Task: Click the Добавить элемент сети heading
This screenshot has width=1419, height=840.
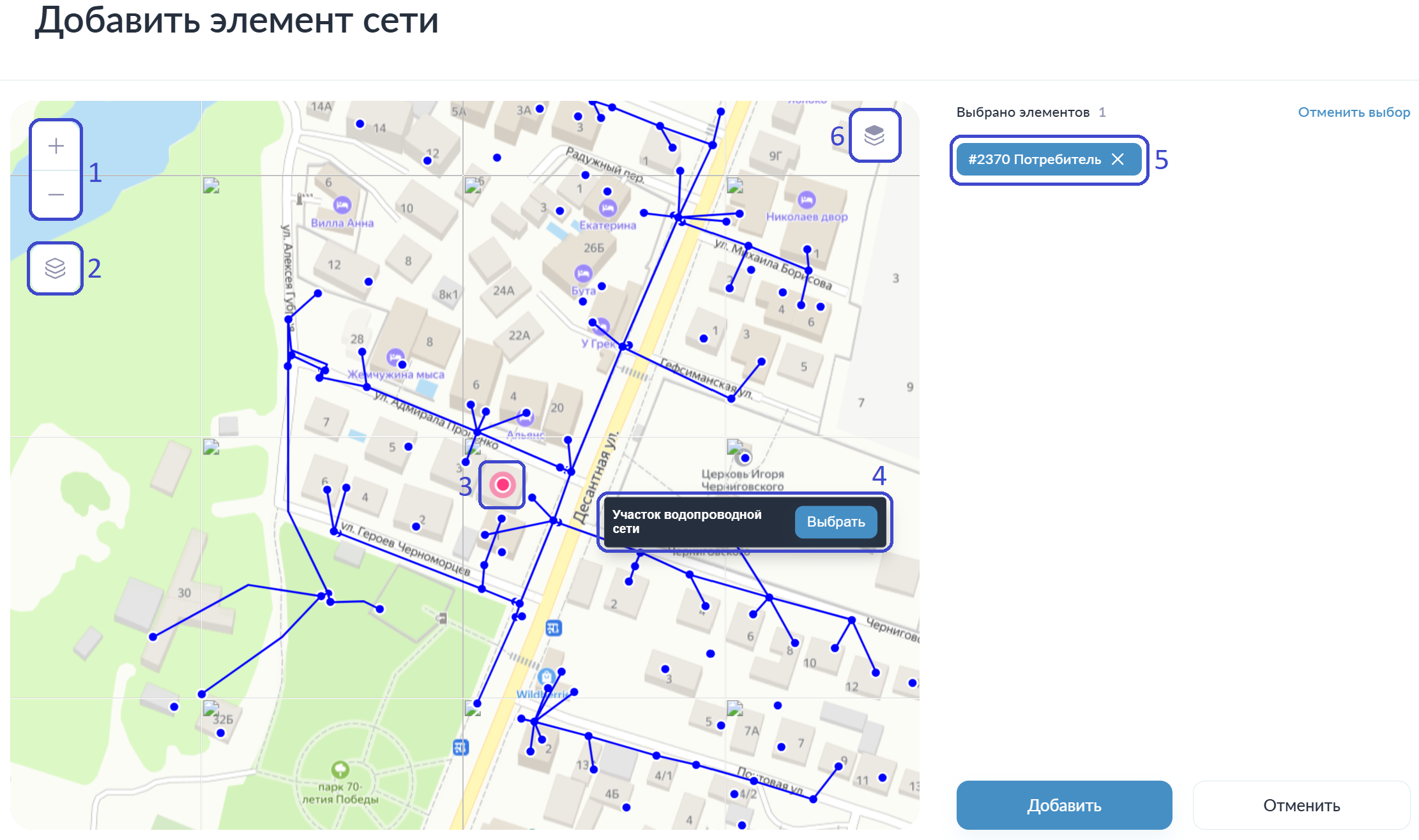Action: [236, 20]
